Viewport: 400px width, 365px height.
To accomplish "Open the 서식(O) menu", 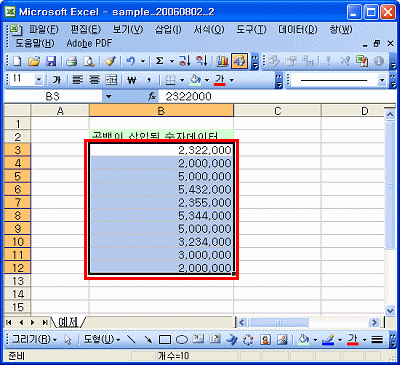I will click(209, 30).
